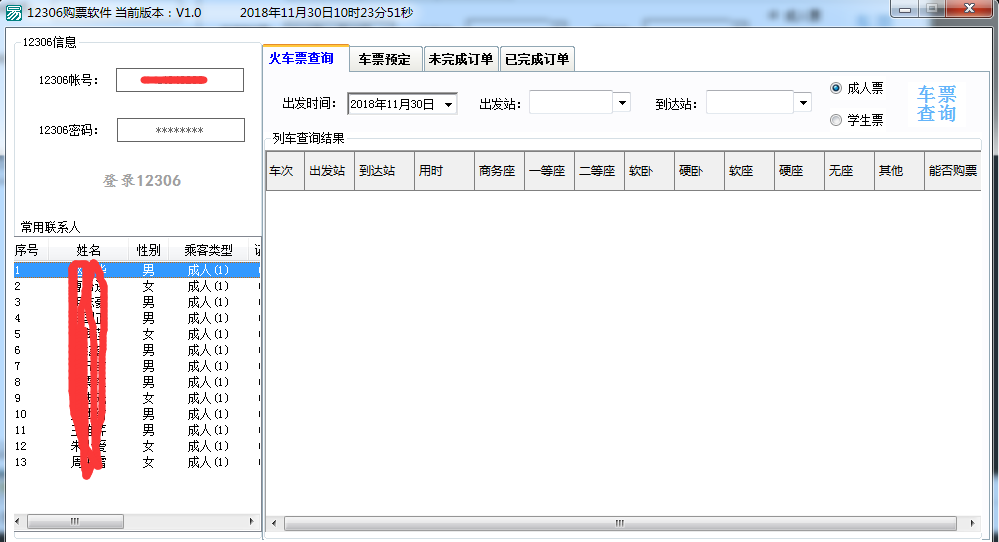
Task: Click the 乘客类型 column header
Action: [x=200, y=250]
